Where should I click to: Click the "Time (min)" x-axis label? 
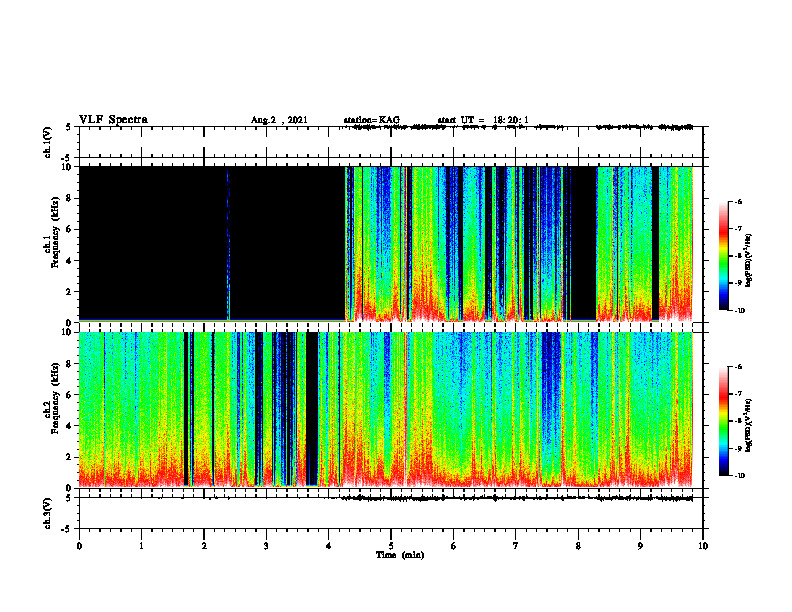(400, 555)
